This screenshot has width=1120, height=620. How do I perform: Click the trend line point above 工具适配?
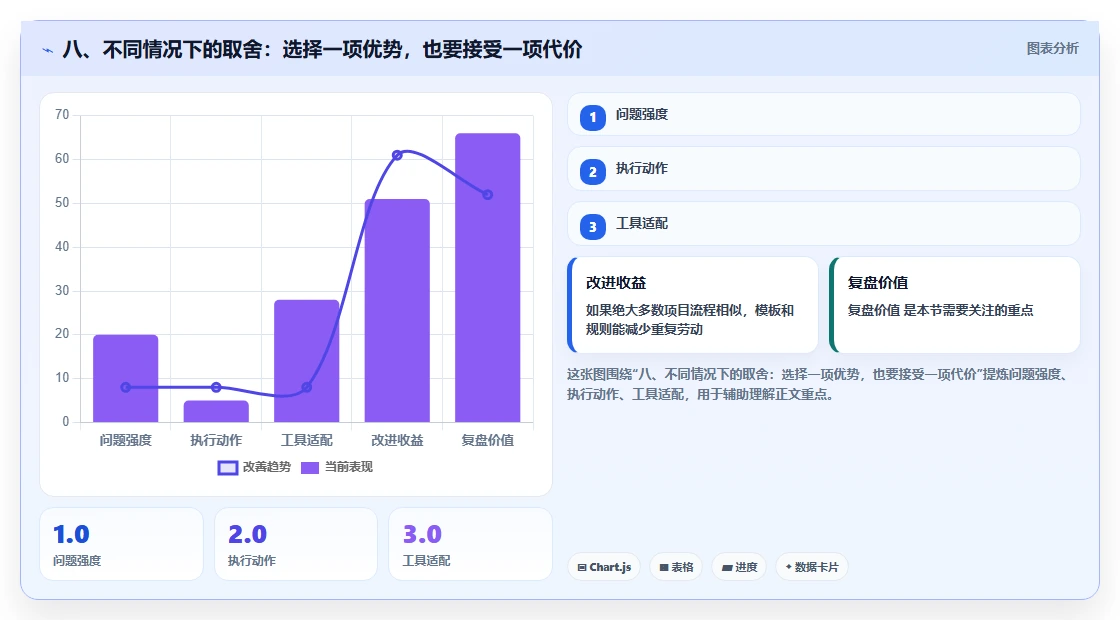pos(306,387)
